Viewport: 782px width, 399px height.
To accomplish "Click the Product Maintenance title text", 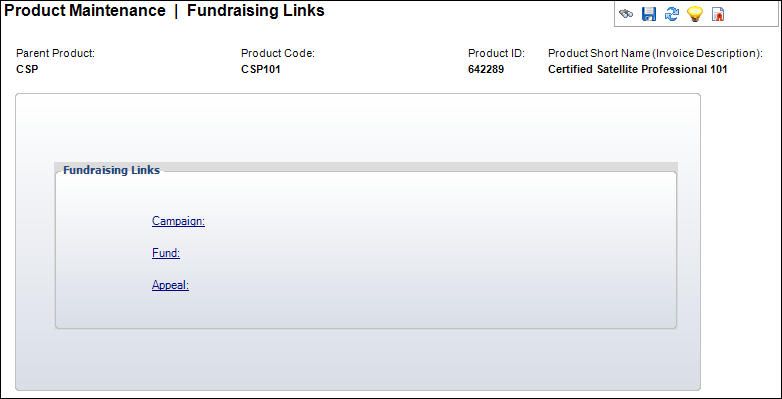I will [85, 10].
